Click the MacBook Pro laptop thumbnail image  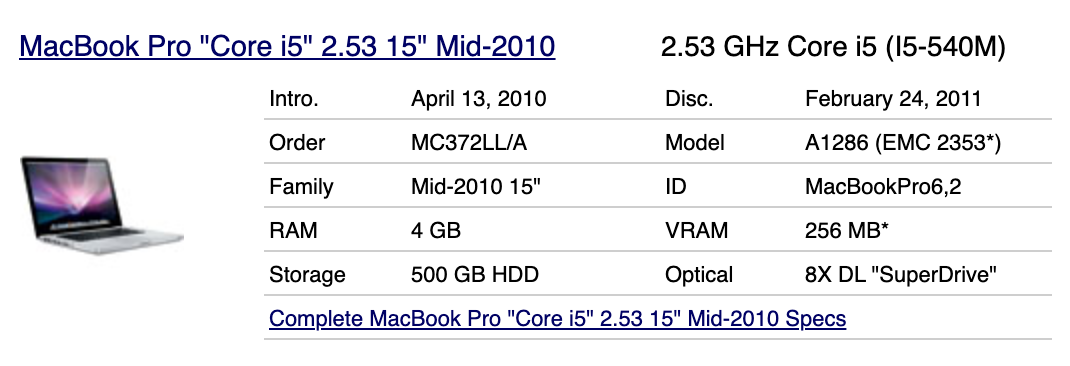pyautogui.click(x=102, y=206)
